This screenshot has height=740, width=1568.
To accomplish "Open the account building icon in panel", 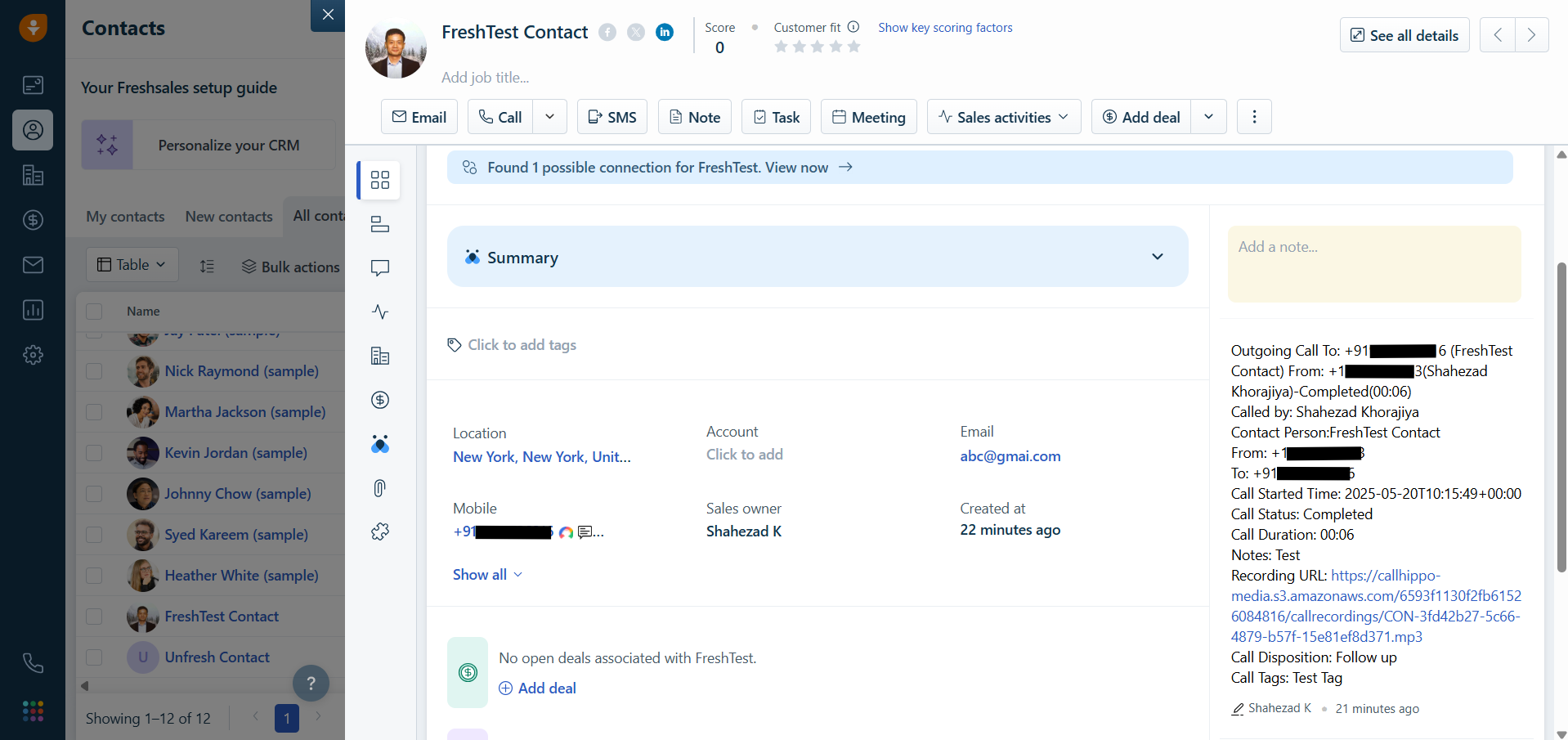I will (x=380, y=356).
